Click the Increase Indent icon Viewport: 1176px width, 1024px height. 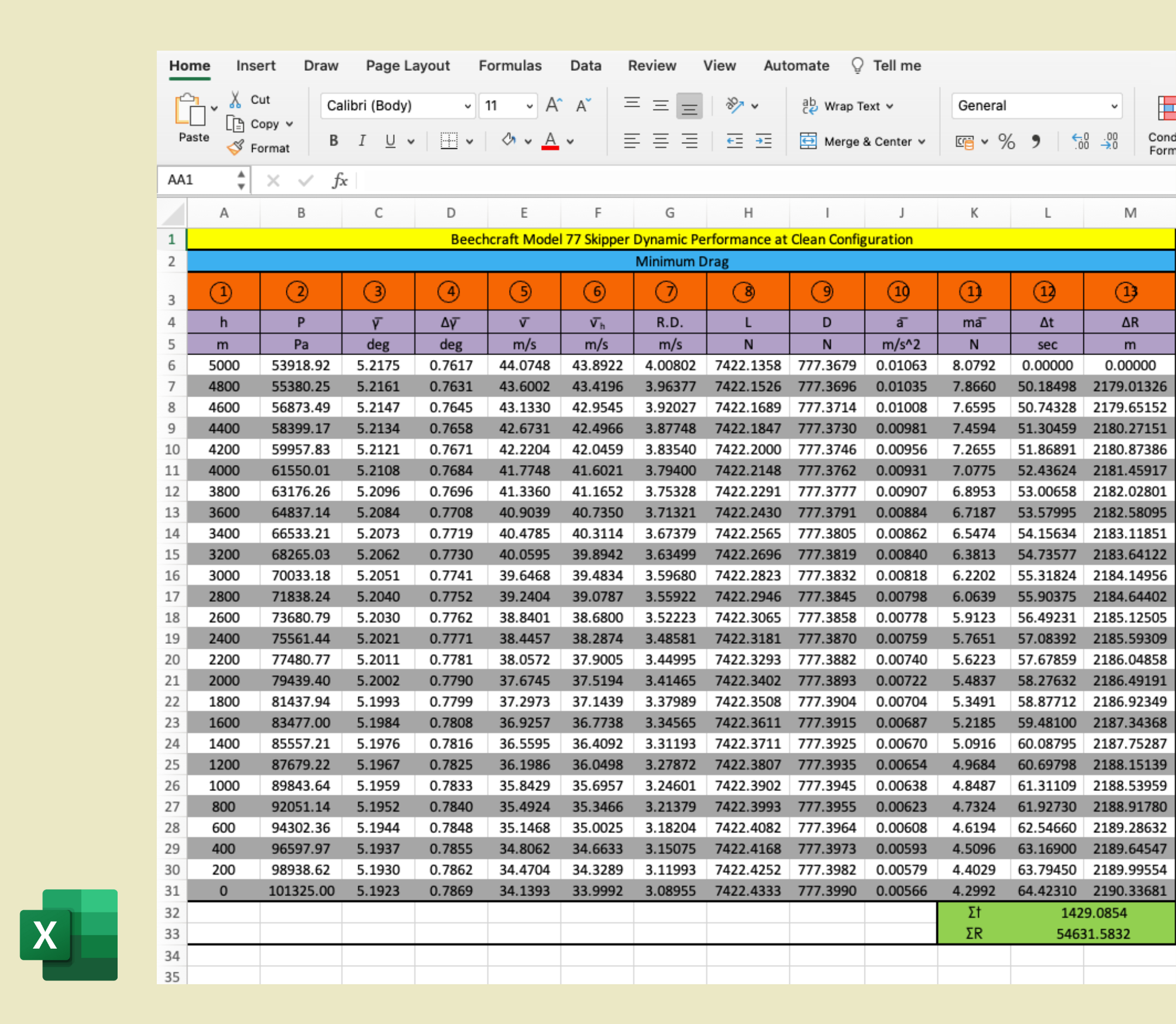coord(764,141)
